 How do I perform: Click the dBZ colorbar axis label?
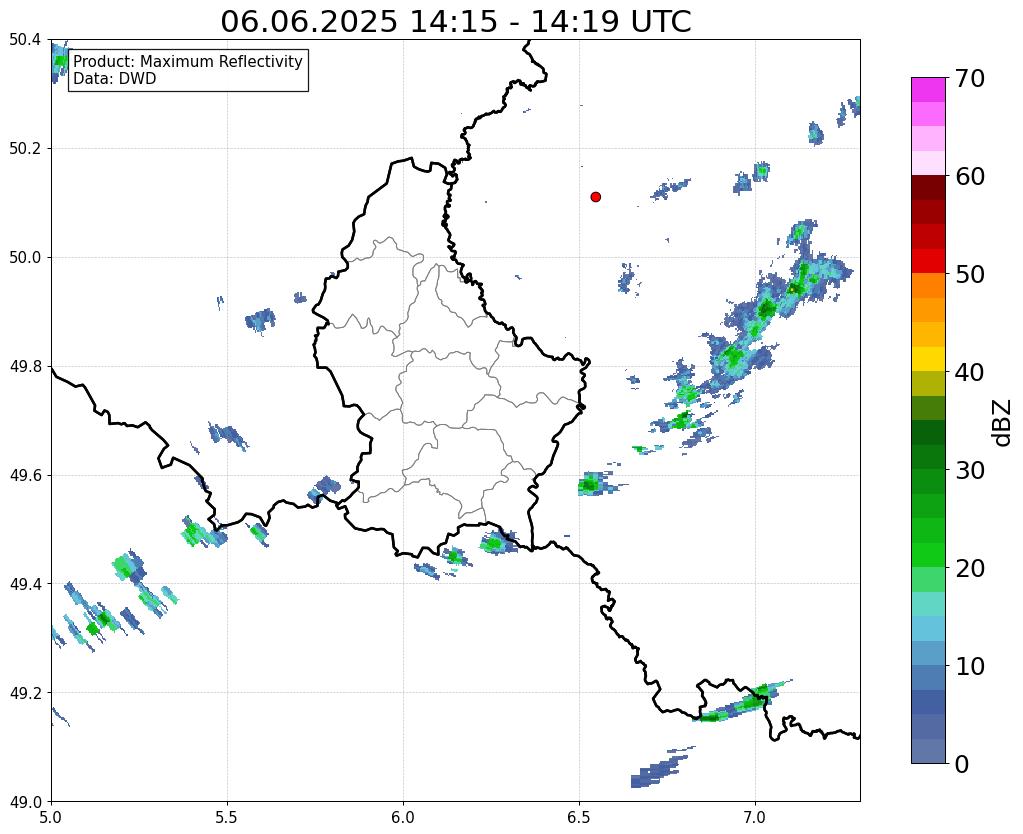[x=1003, y=422]
